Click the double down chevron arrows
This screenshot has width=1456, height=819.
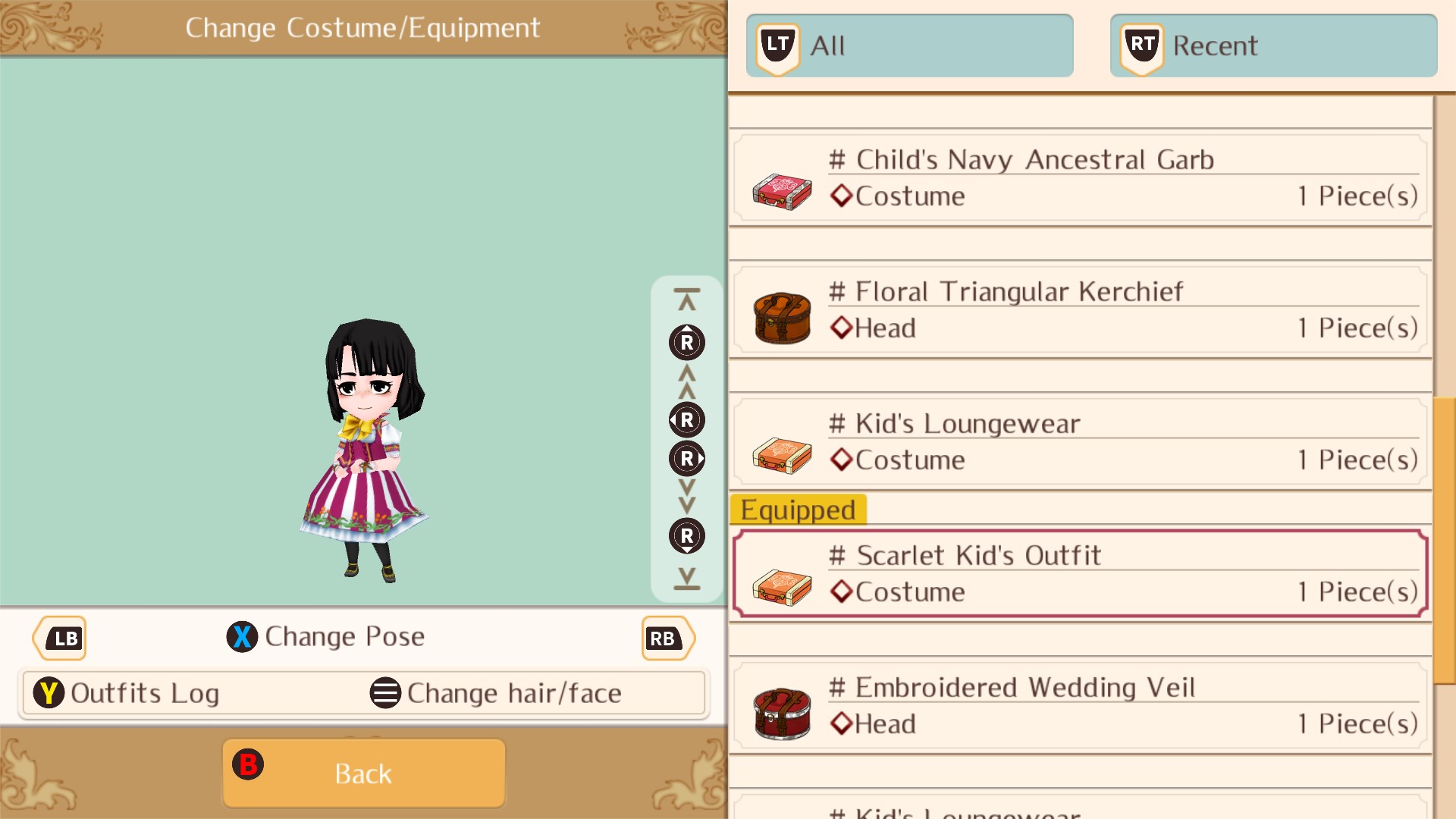coord(687,496)
